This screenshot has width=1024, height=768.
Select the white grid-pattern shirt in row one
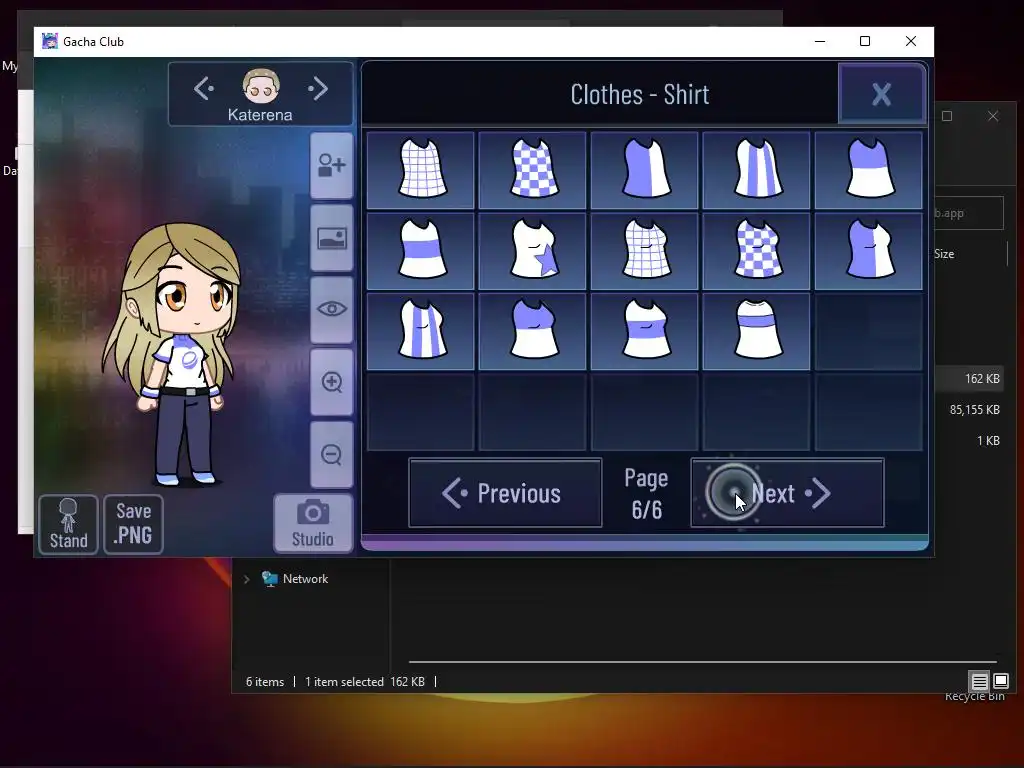coord(421,170)
